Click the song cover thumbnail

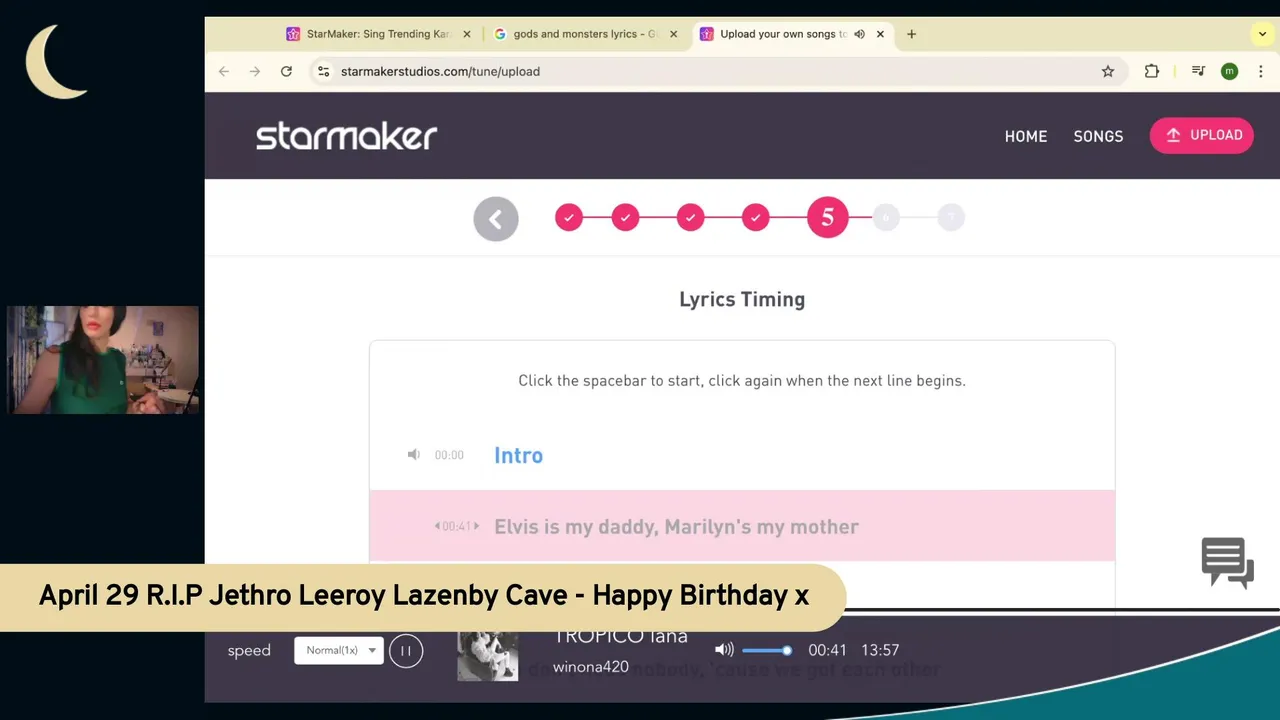[x=488, y=657]
